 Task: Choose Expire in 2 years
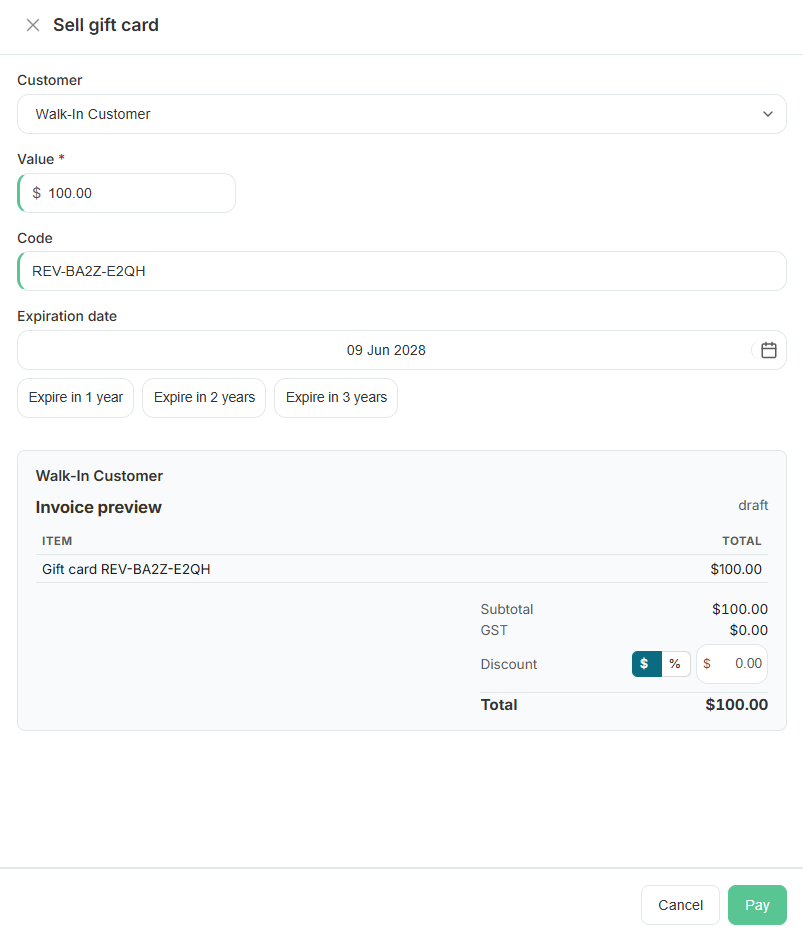204,398
